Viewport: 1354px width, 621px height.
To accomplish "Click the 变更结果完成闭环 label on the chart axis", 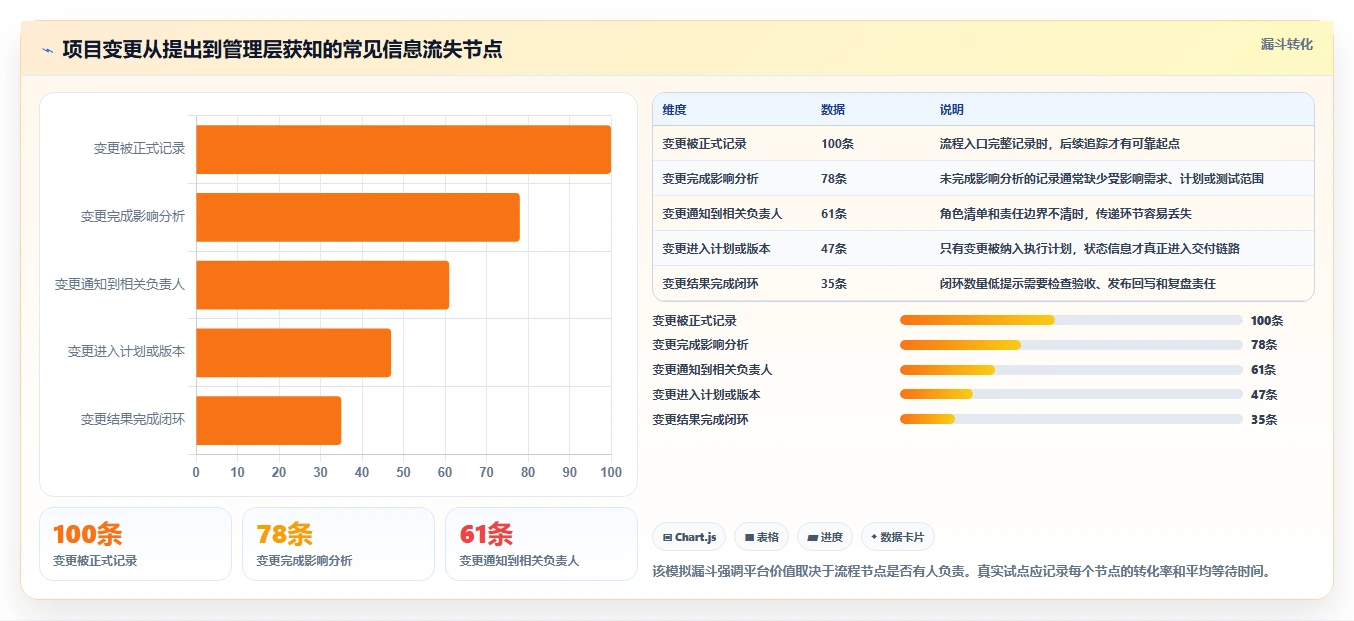I will pyautogui.click(x=133, y=420).
